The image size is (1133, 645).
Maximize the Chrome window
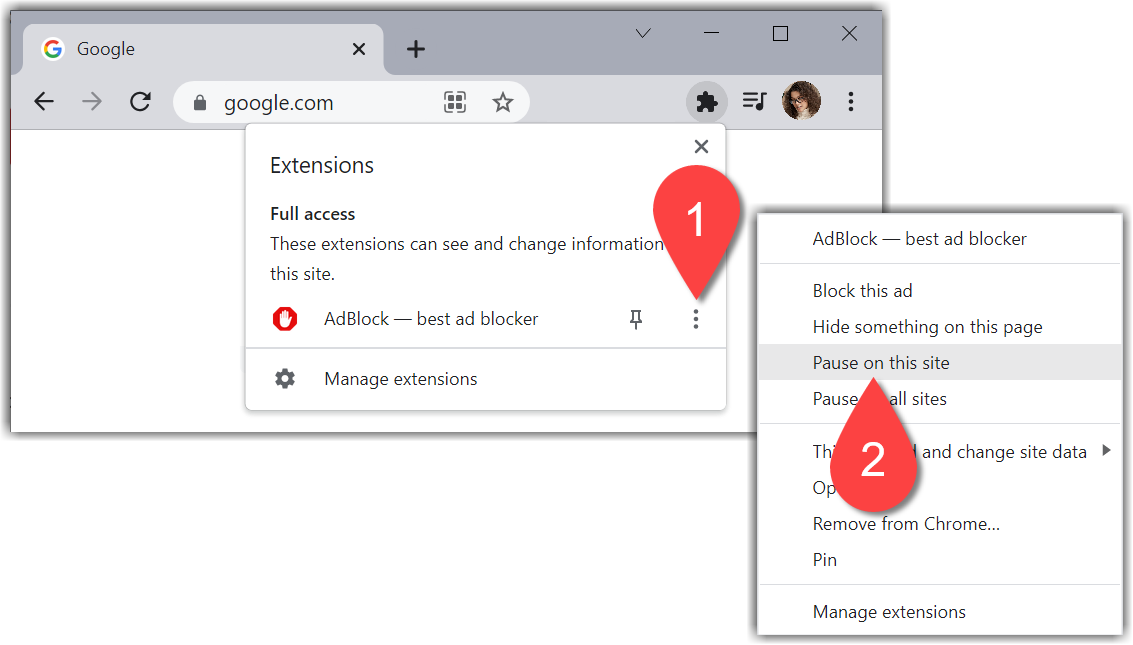point(780,33)
